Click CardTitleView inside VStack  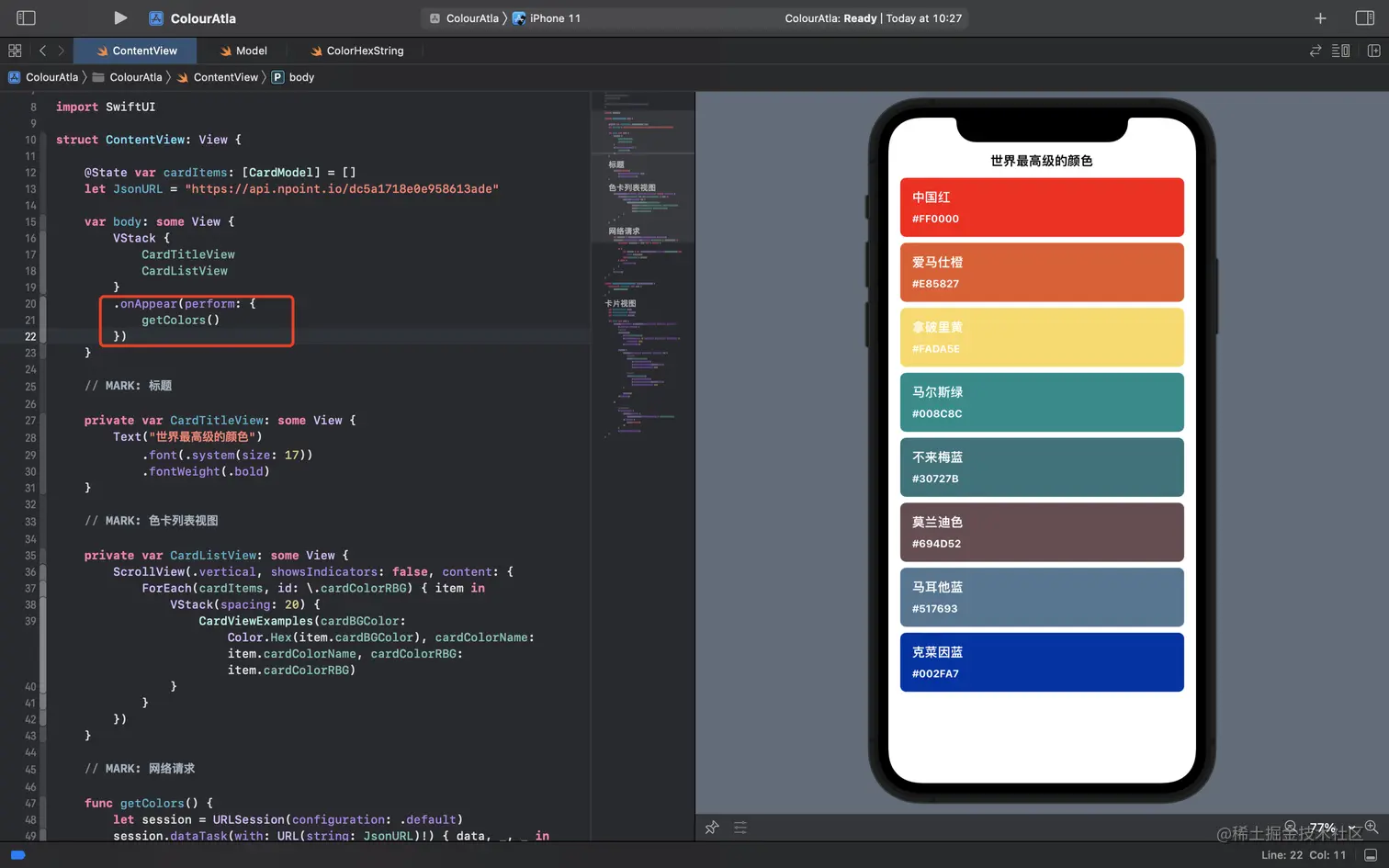(188, 254)
